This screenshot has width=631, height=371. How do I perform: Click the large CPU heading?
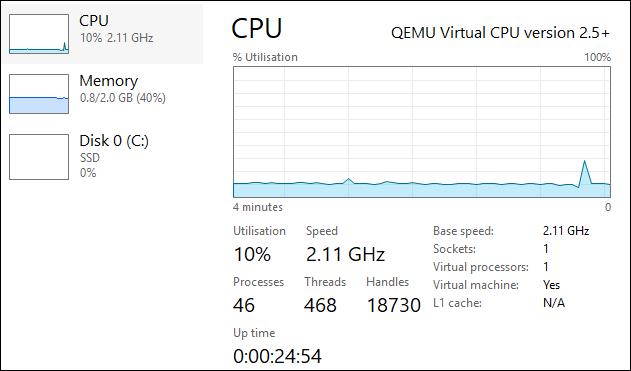[x=257, y=29]
